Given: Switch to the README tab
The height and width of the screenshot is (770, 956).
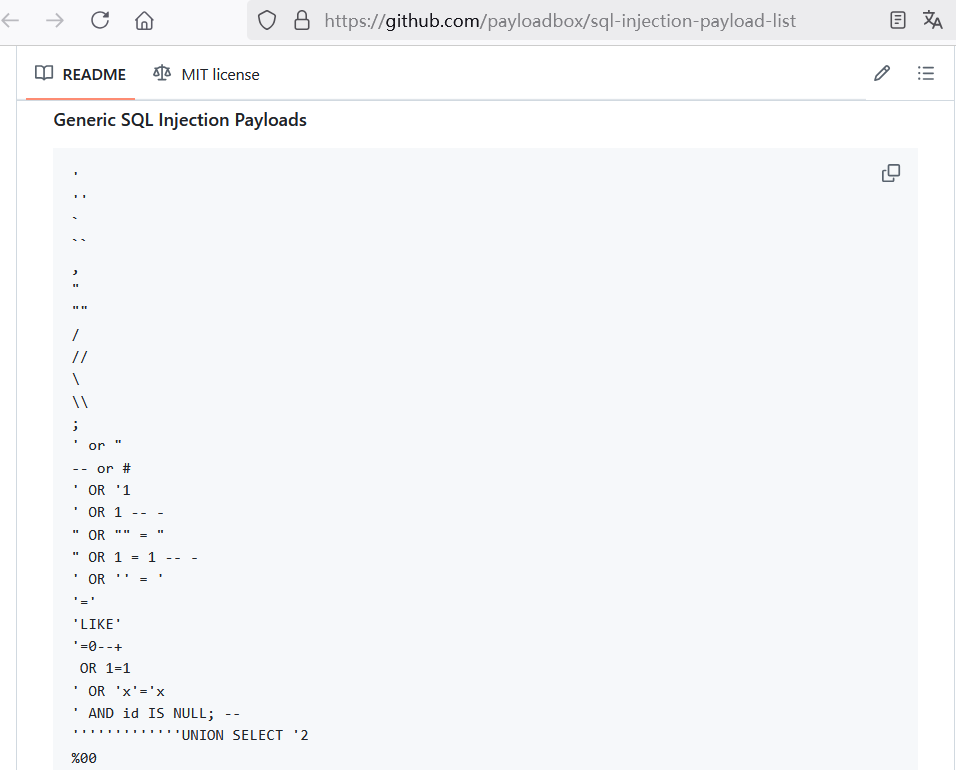Looking at the screenshot, I should (x=80, y=74).
